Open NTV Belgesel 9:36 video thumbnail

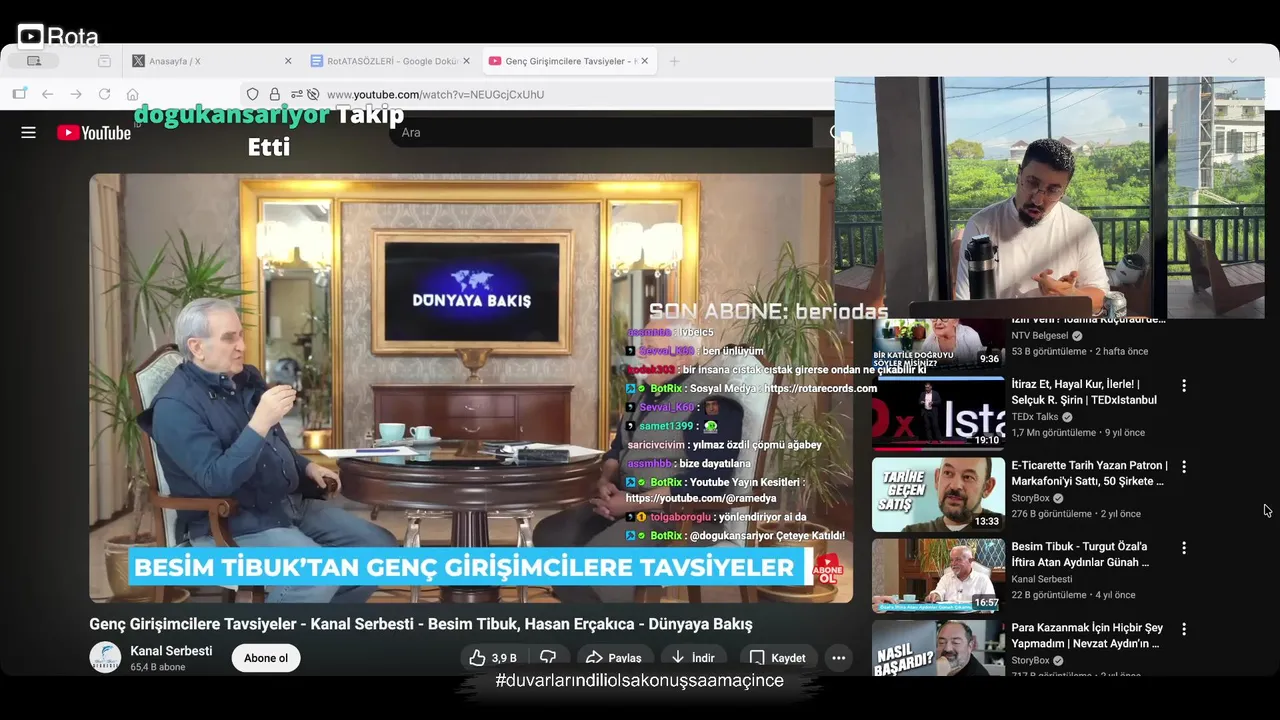coord(938,343)
